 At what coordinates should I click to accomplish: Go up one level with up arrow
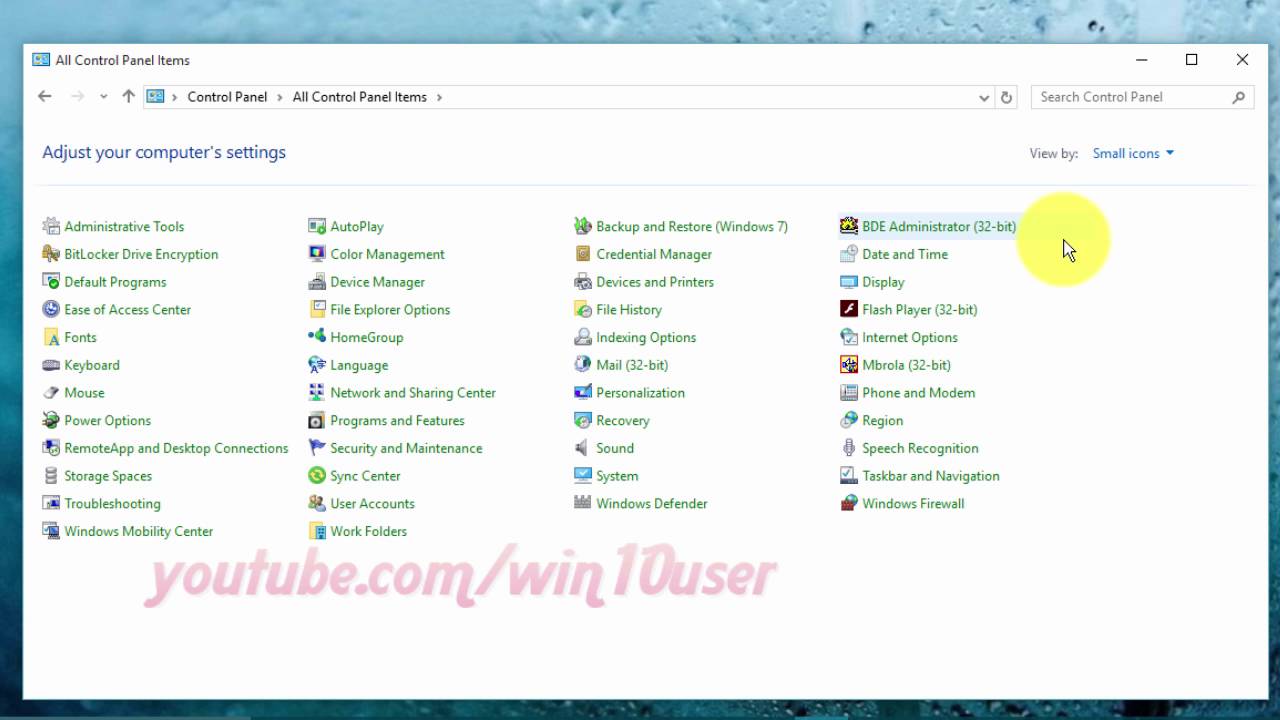point(128,97)
